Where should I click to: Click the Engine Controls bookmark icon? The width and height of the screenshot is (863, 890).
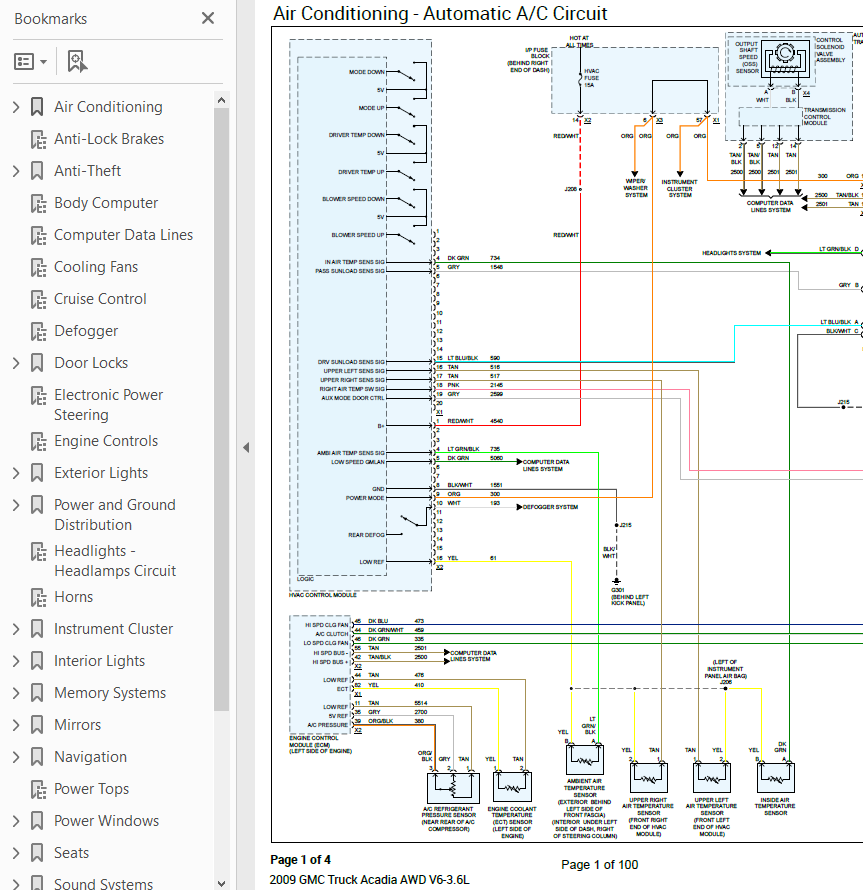point(38,441)
